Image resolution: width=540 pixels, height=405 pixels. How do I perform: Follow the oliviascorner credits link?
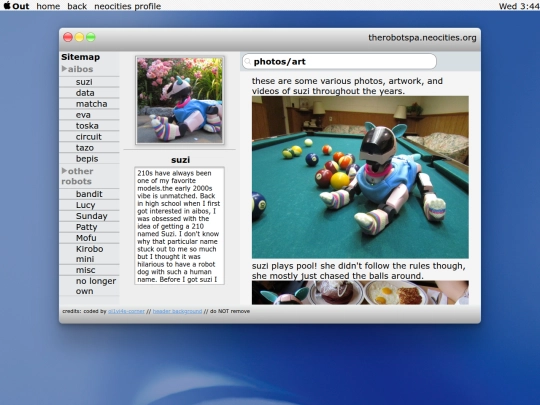tap(126, 311)
